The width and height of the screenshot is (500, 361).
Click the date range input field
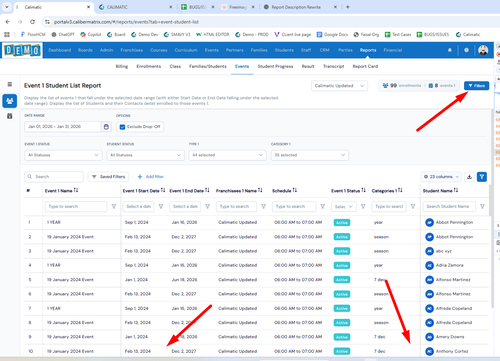click(62, 127)
